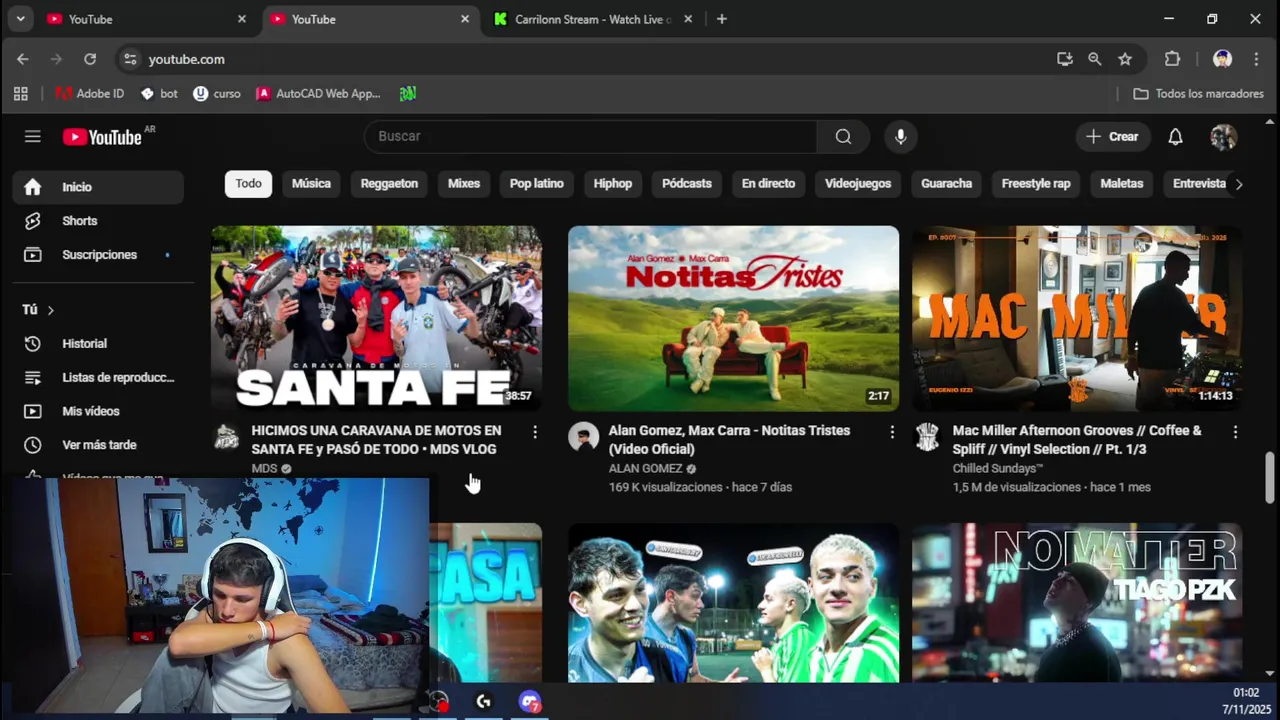Open Listas de reproducción in the sidebar
This screenshot has width=1280, height=720.
[x=98, y=377]
